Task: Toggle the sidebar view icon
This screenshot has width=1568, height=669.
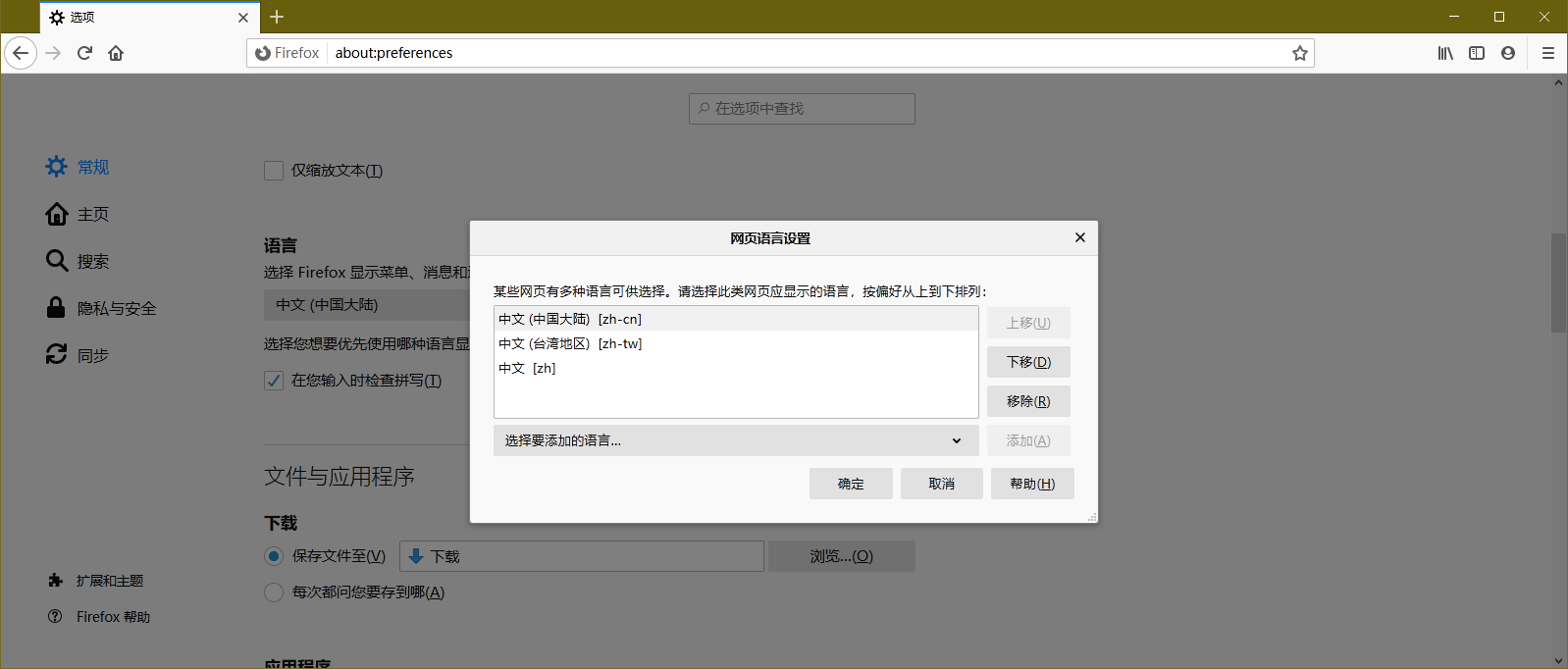Action: [1477, 53]
